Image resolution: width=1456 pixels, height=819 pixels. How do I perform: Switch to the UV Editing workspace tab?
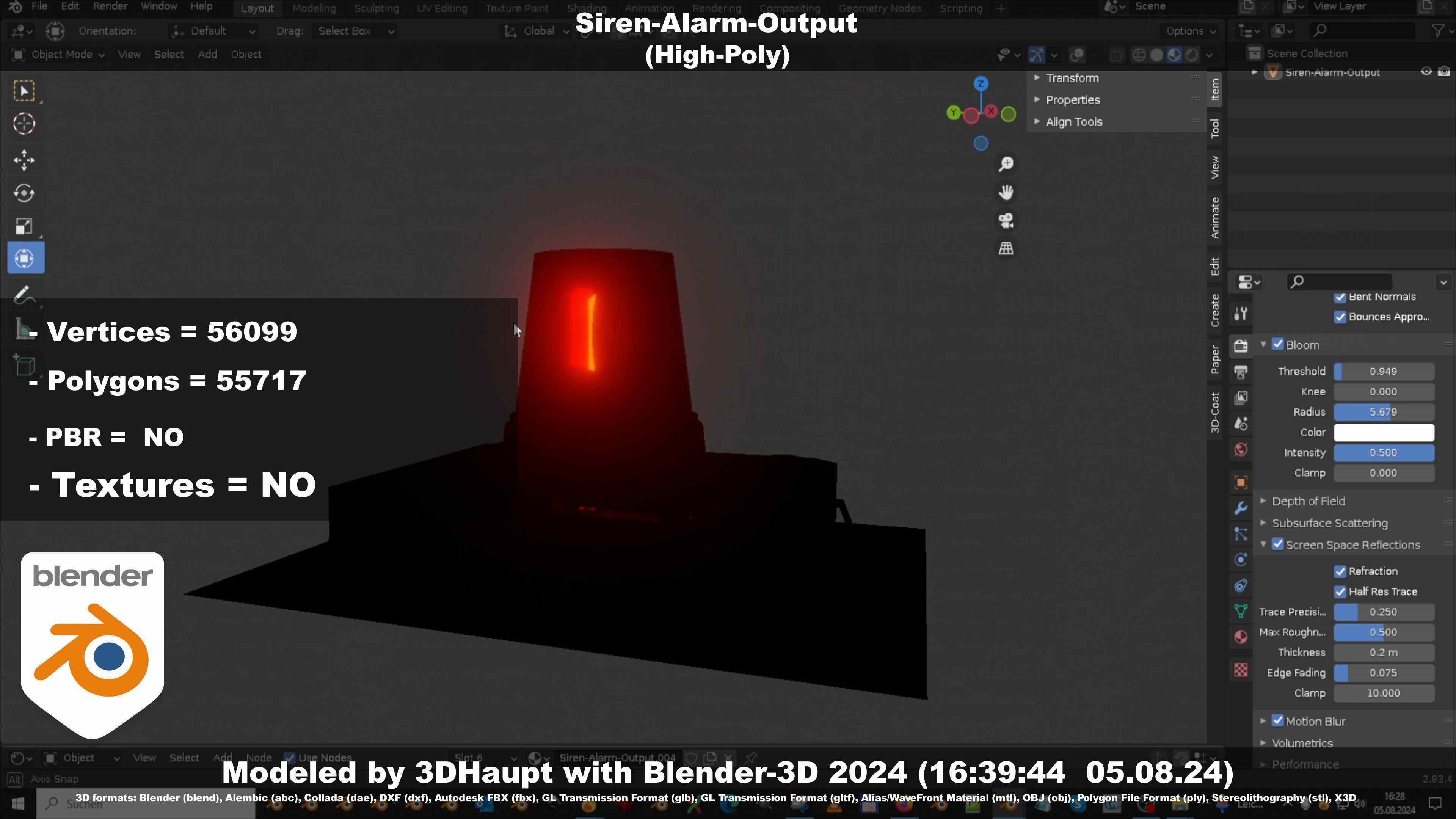coord(442,8)
